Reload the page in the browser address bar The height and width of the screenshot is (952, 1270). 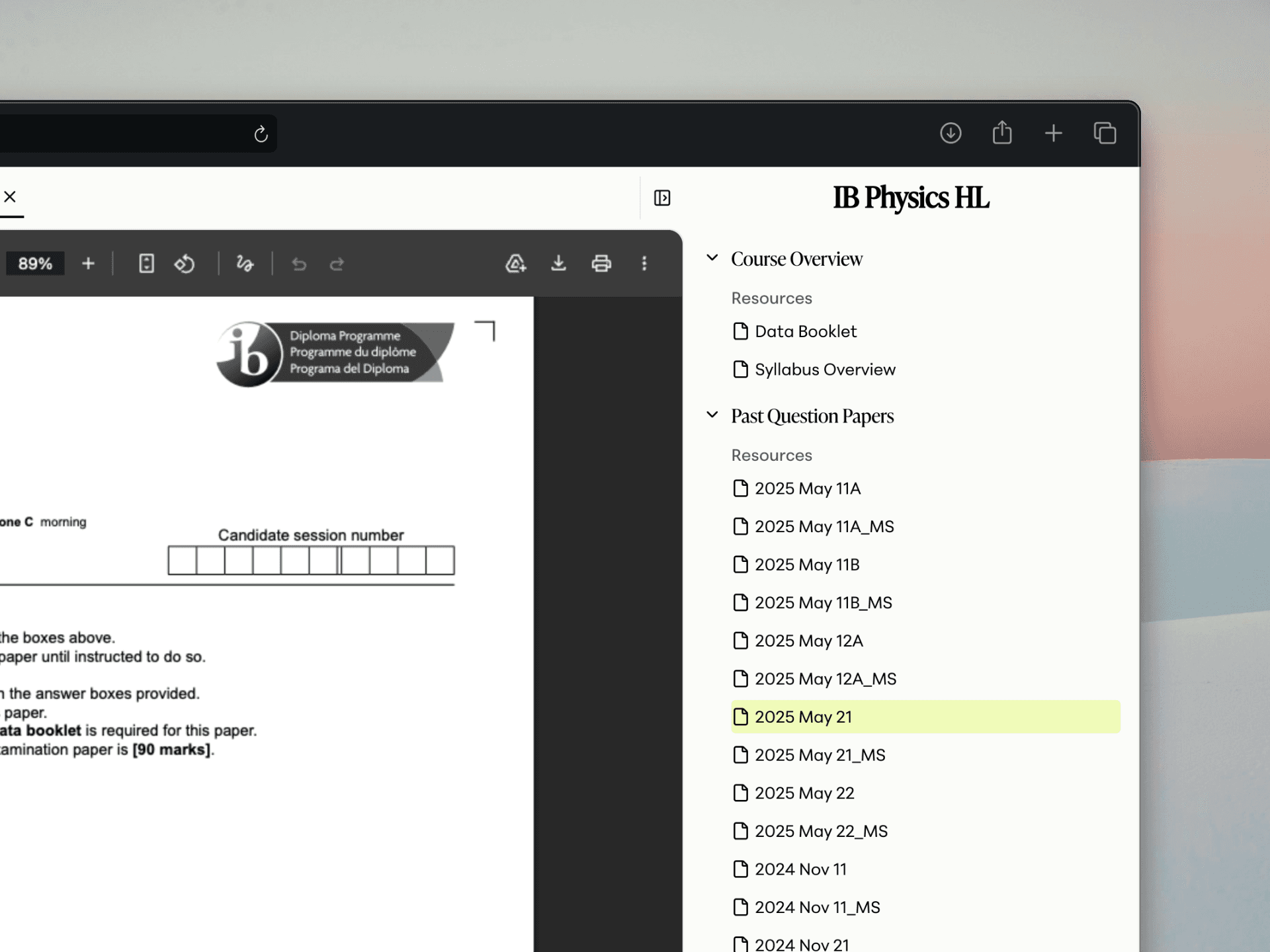pyautogui.click(x=261, y=134)
